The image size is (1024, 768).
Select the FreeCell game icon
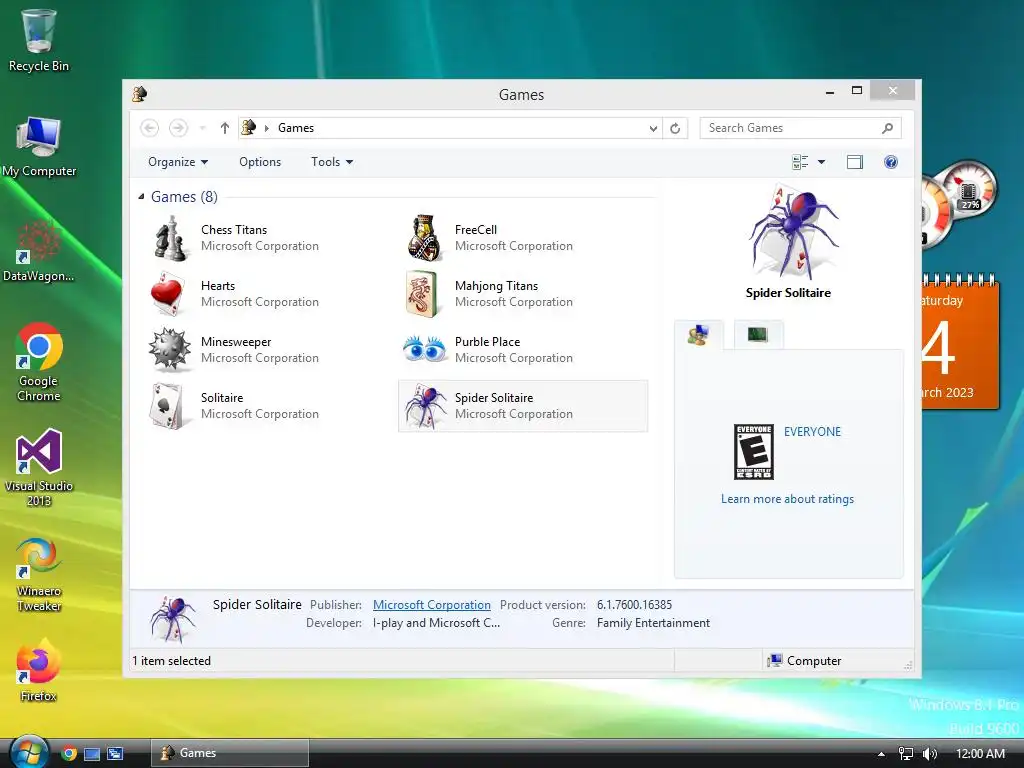(x=424, y=238)
